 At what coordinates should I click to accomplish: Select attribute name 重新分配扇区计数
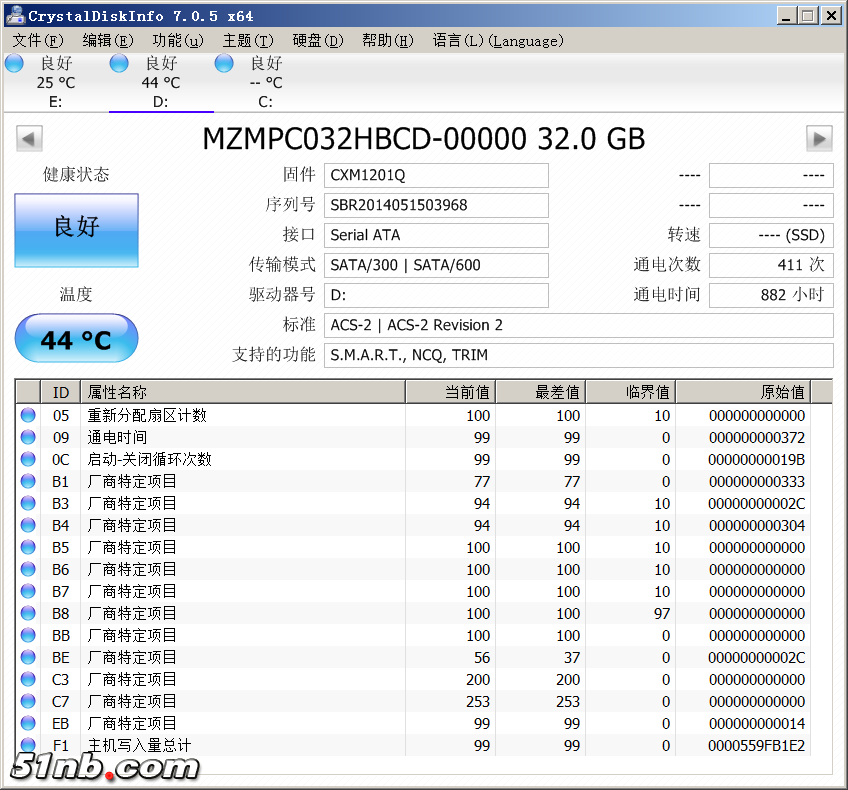tap(147, 415)
